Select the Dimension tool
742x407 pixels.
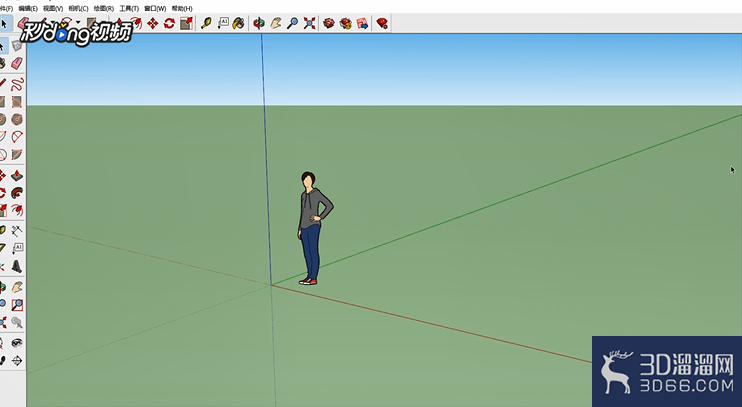tap(17, 231)
